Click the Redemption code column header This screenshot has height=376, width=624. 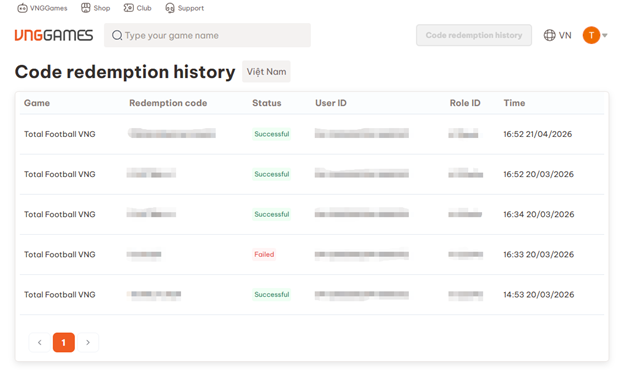(168, 103)
